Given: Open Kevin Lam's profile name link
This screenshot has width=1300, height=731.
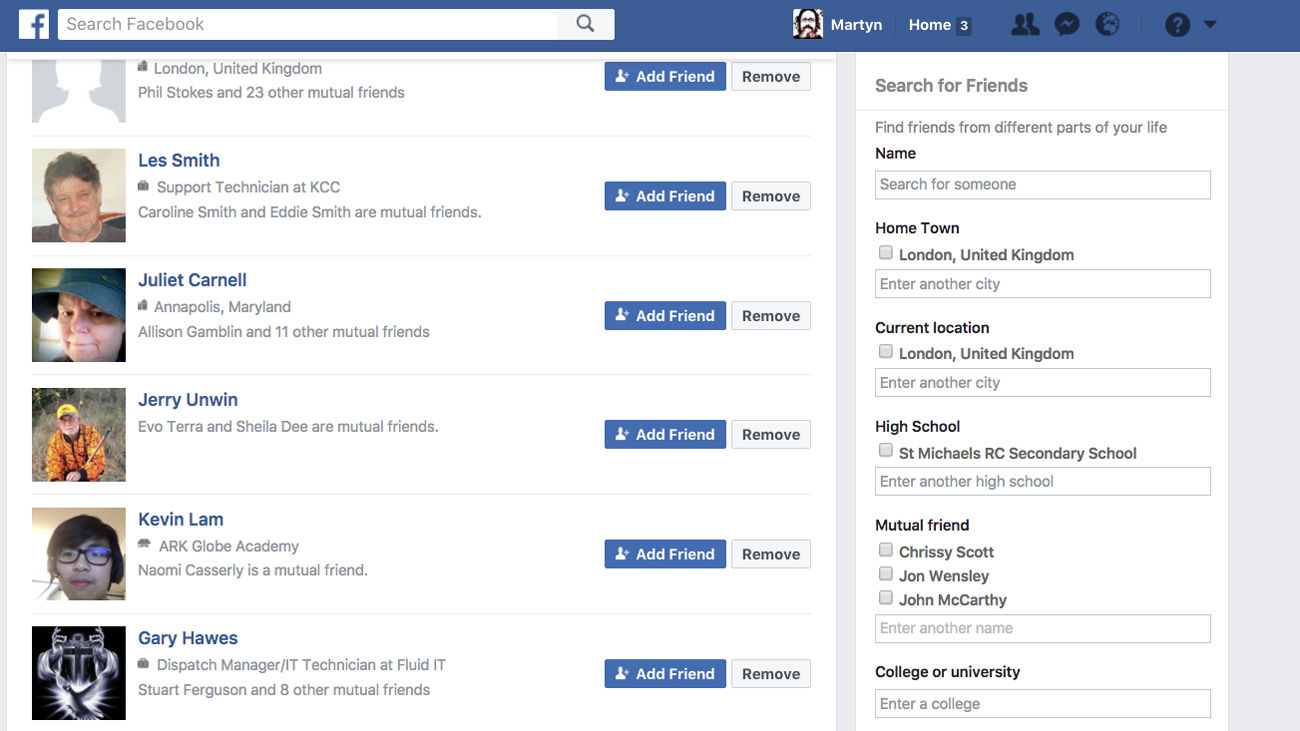Looking at the screenshot, I should click(x=181, y=519).
